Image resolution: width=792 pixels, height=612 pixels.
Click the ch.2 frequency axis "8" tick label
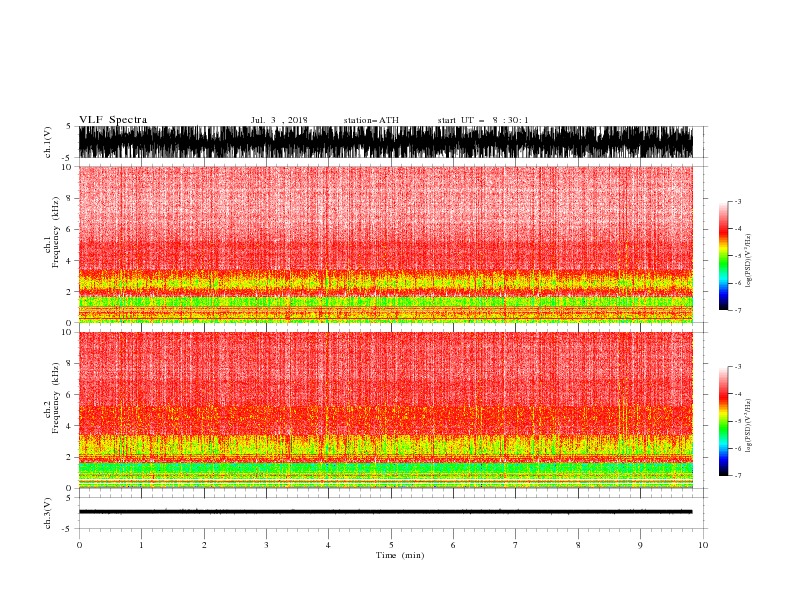(x=69, y=364)
